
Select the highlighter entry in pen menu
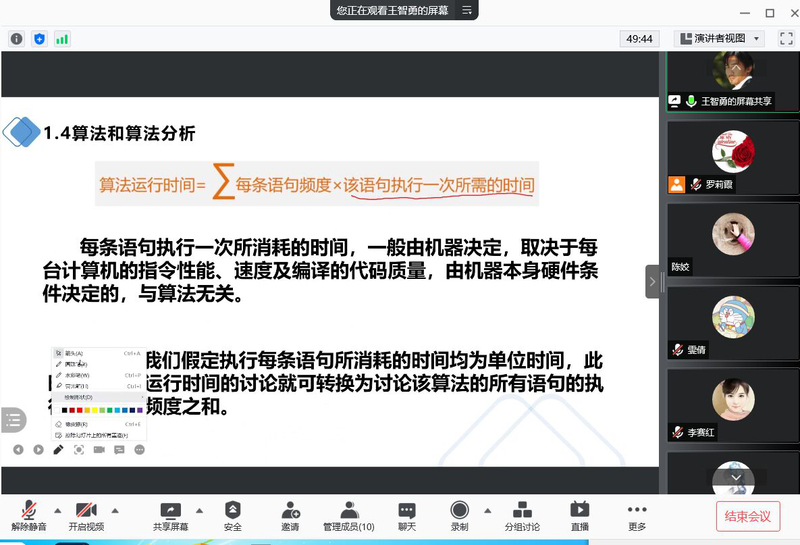point(99,386)
